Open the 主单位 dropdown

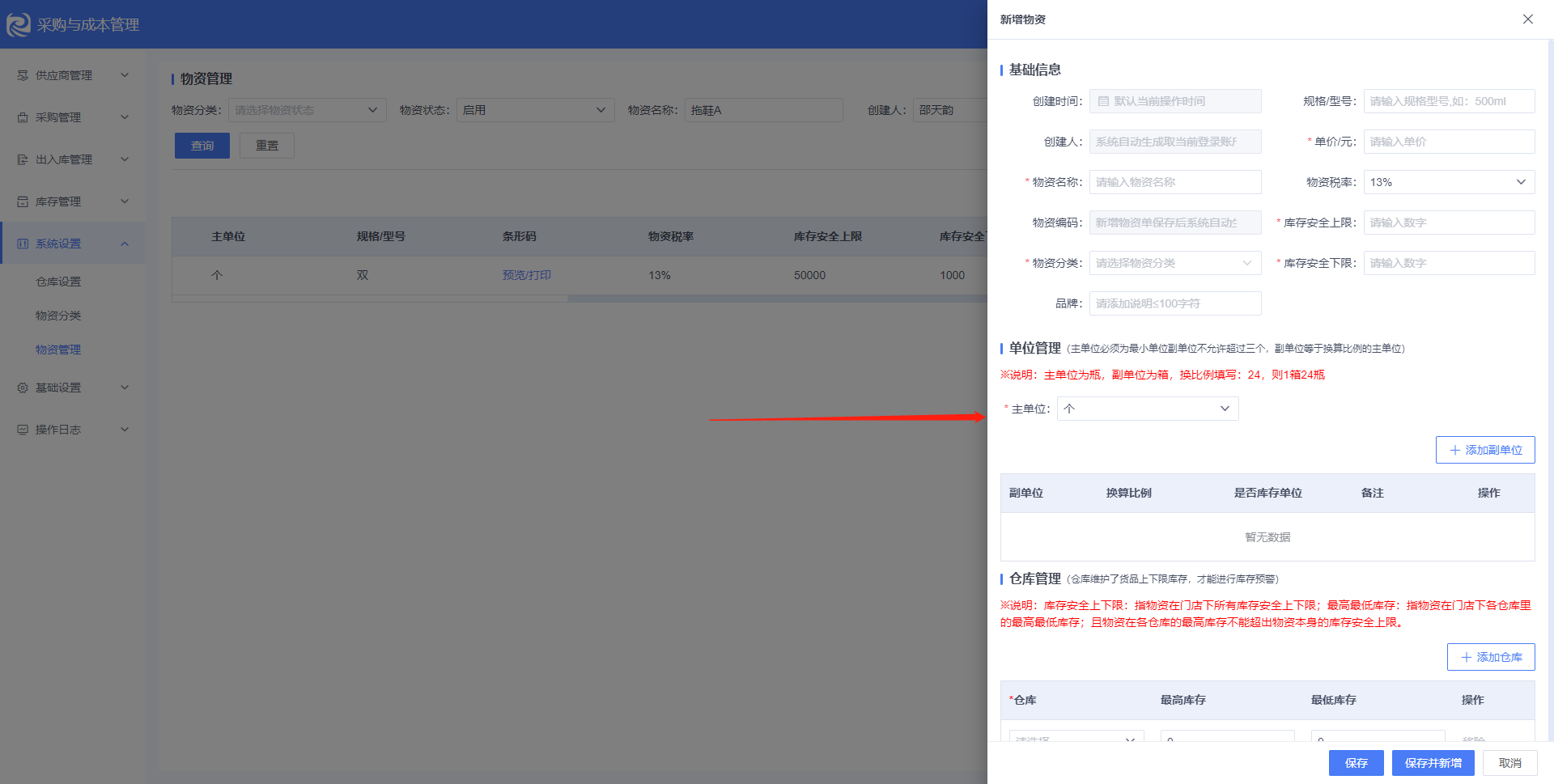coord(1148,409)
